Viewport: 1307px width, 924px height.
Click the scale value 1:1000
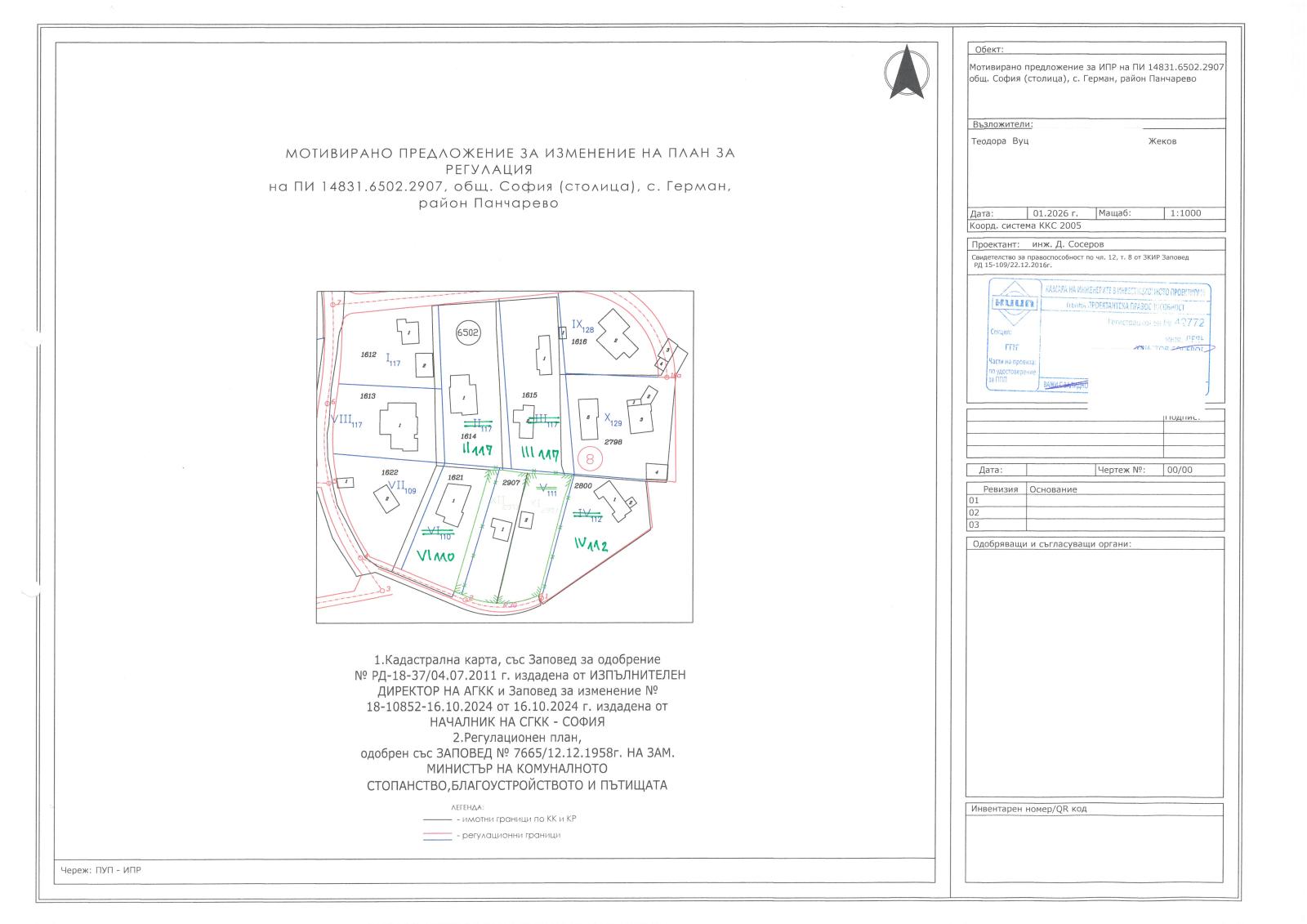(1185, 213)
